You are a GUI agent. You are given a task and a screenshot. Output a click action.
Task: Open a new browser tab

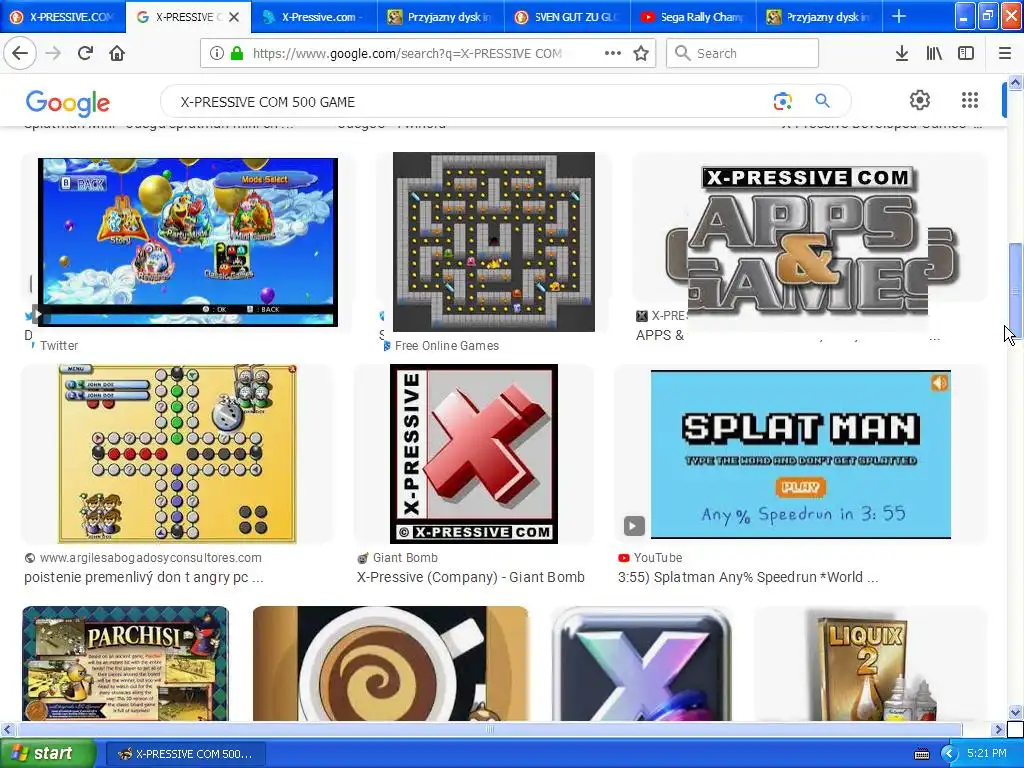[899, 16]
